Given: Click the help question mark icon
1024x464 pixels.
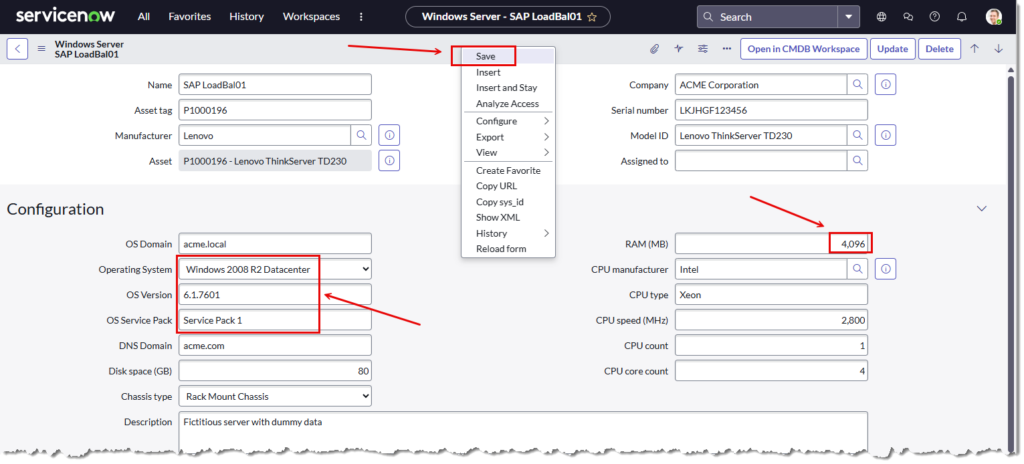Looking at the screenshot, I should coord(934,17).
